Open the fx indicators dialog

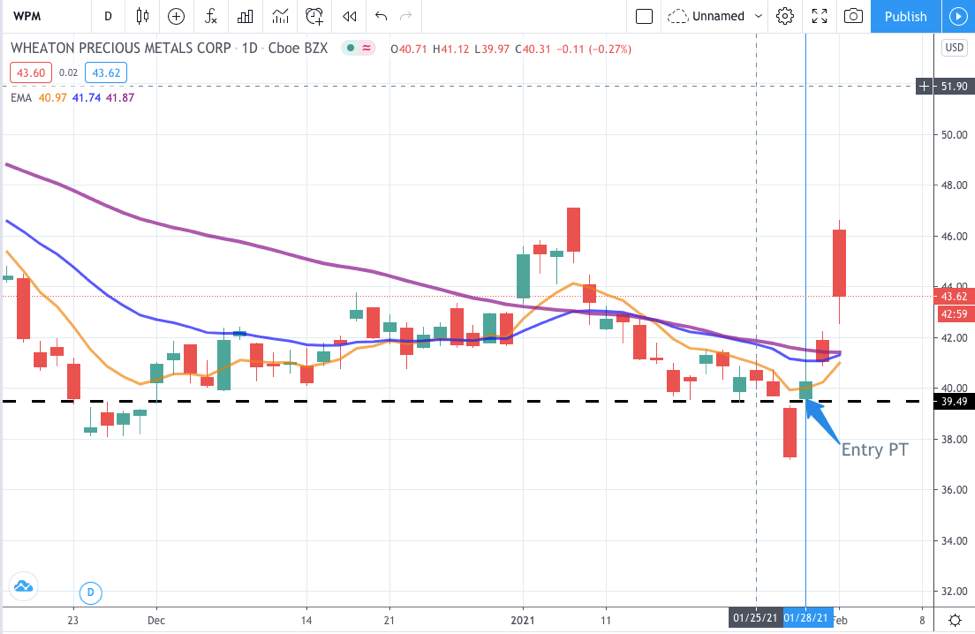click(211, 16)
